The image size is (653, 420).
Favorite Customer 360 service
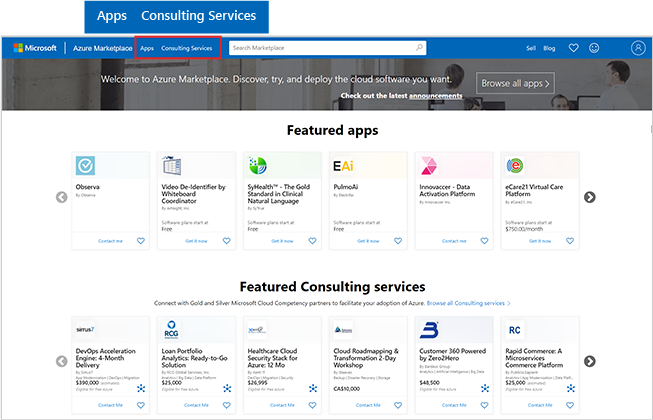click(484, 405)
